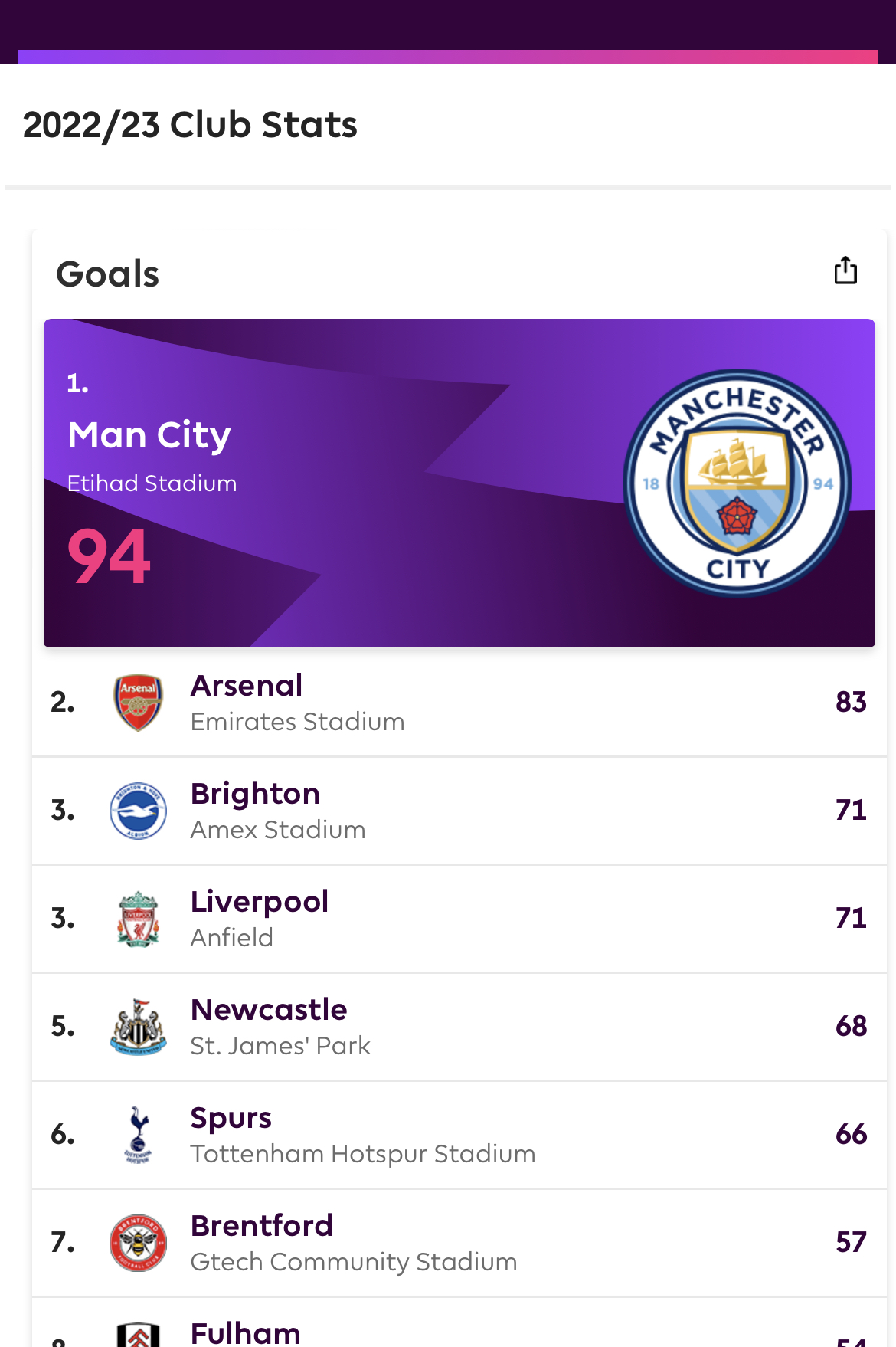Screen dimensions: 896x1347
Task: Select the Spurs cockerel crest
Action: 138,1135
